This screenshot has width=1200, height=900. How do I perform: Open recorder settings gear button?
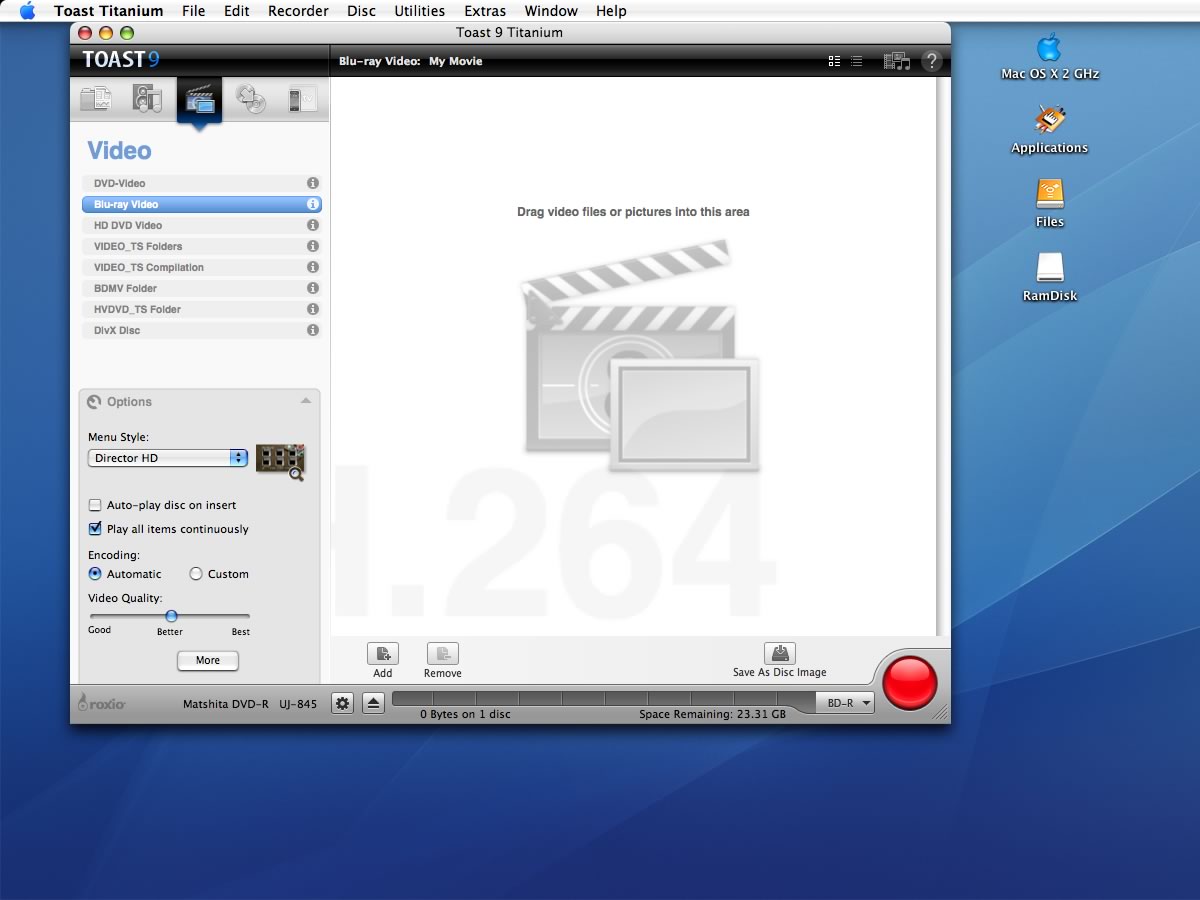click(x=342, y=703)
